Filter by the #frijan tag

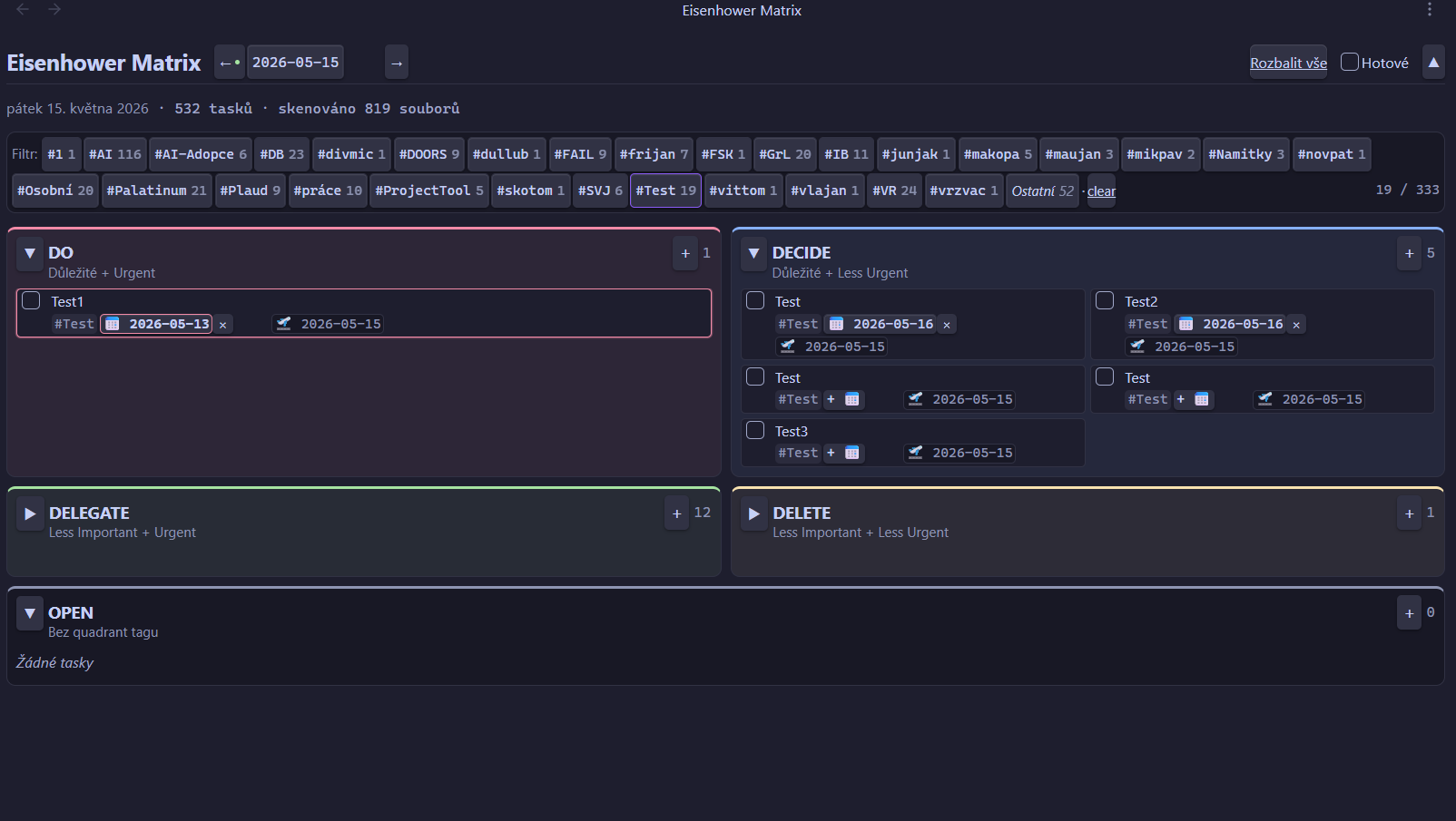coord(654,154)
